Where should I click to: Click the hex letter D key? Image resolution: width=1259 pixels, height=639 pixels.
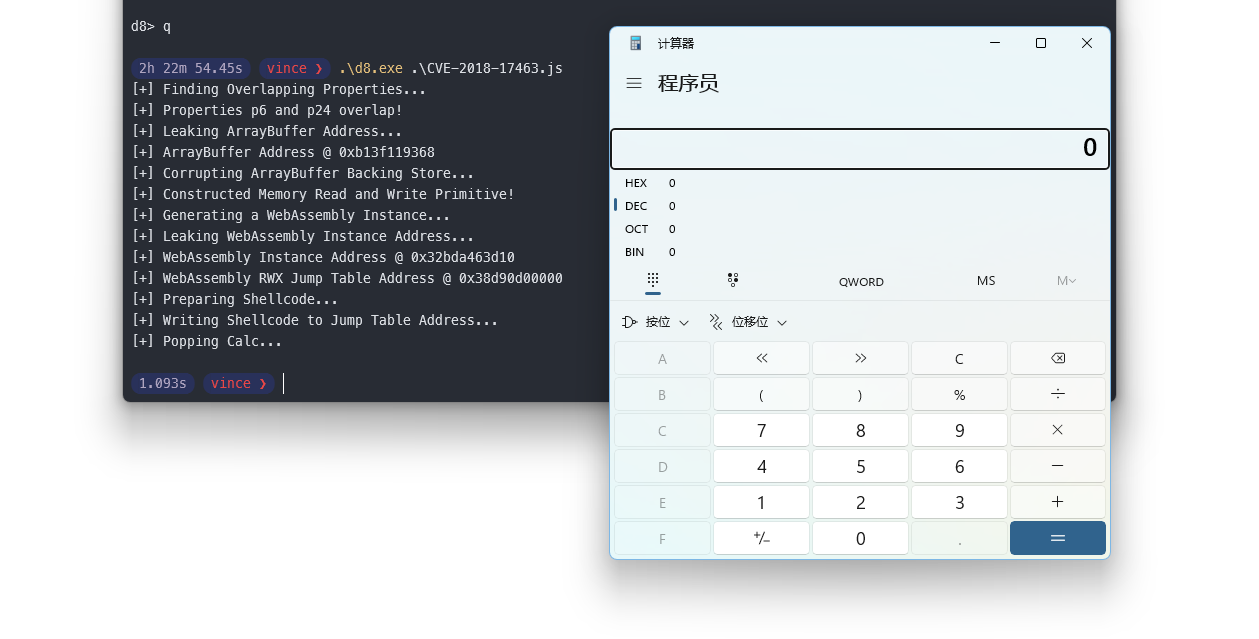[662, 466]
